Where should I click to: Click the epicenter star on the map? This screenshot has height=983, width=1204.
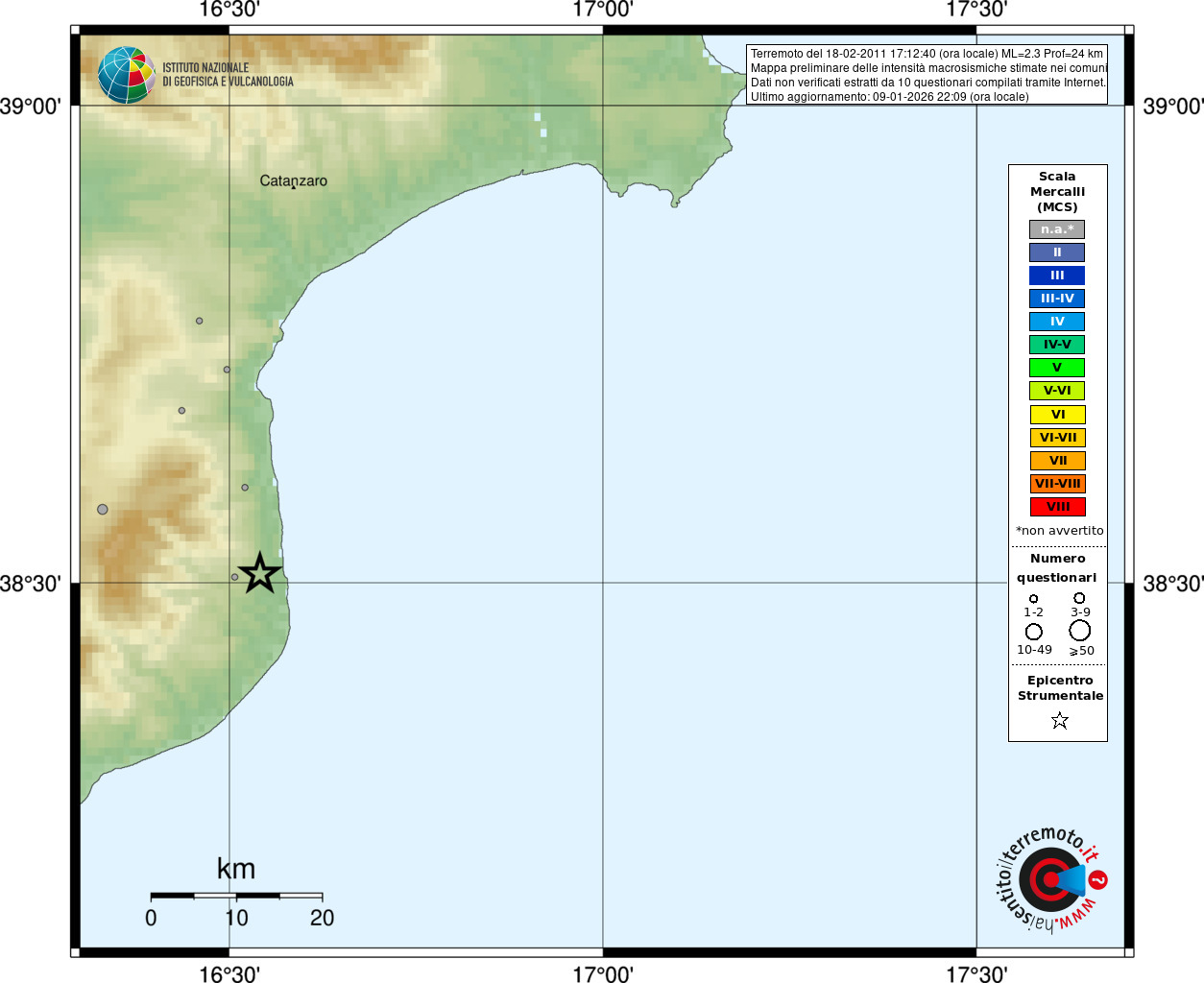pyautogui.click(x=259, y=573)
